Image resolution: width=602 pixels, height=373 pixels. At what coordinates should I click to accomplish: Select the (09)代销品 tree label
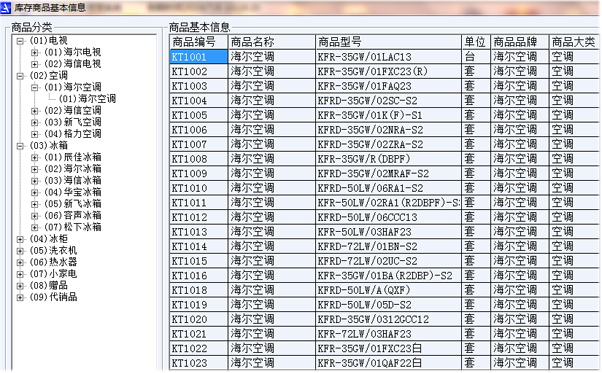53,297
